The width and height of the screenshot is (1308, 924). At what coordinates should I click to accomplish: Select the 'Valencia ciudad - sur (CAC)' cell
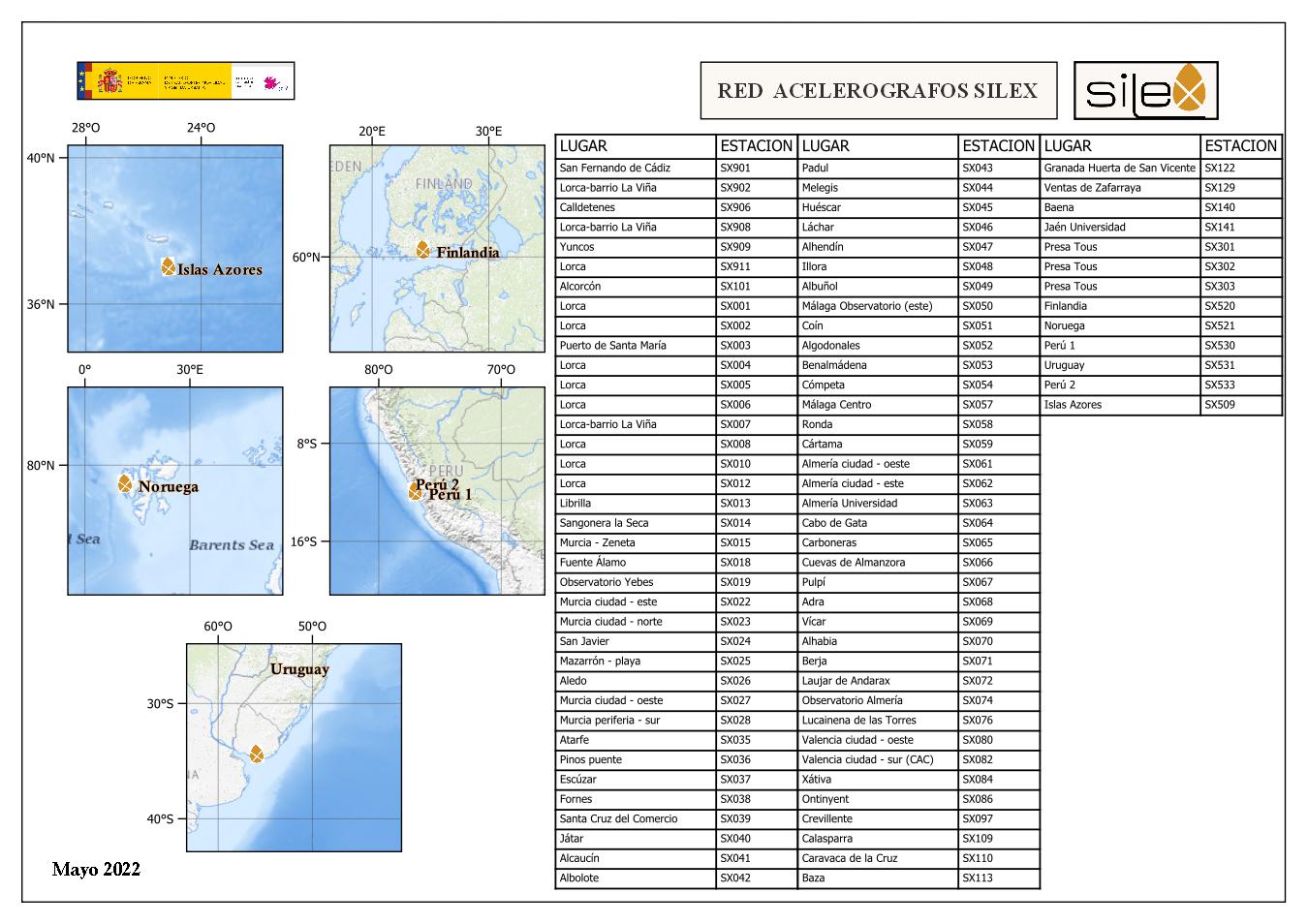878,759
